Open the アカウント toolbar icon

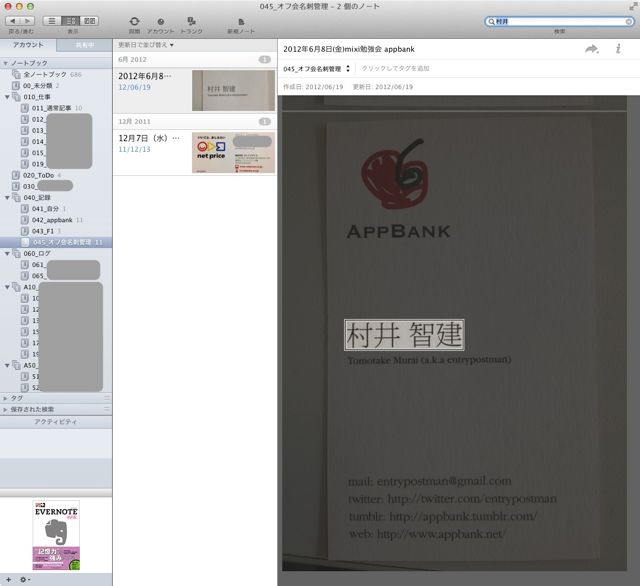(x=161, y=22)
